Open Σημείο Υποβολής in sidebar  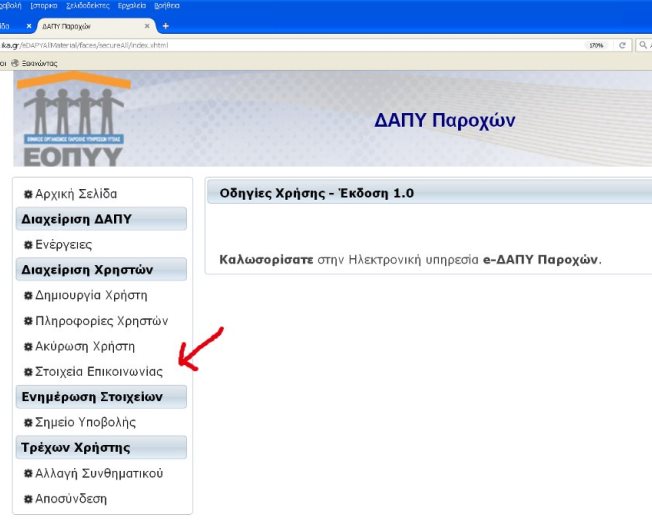[x=85, y=422]
